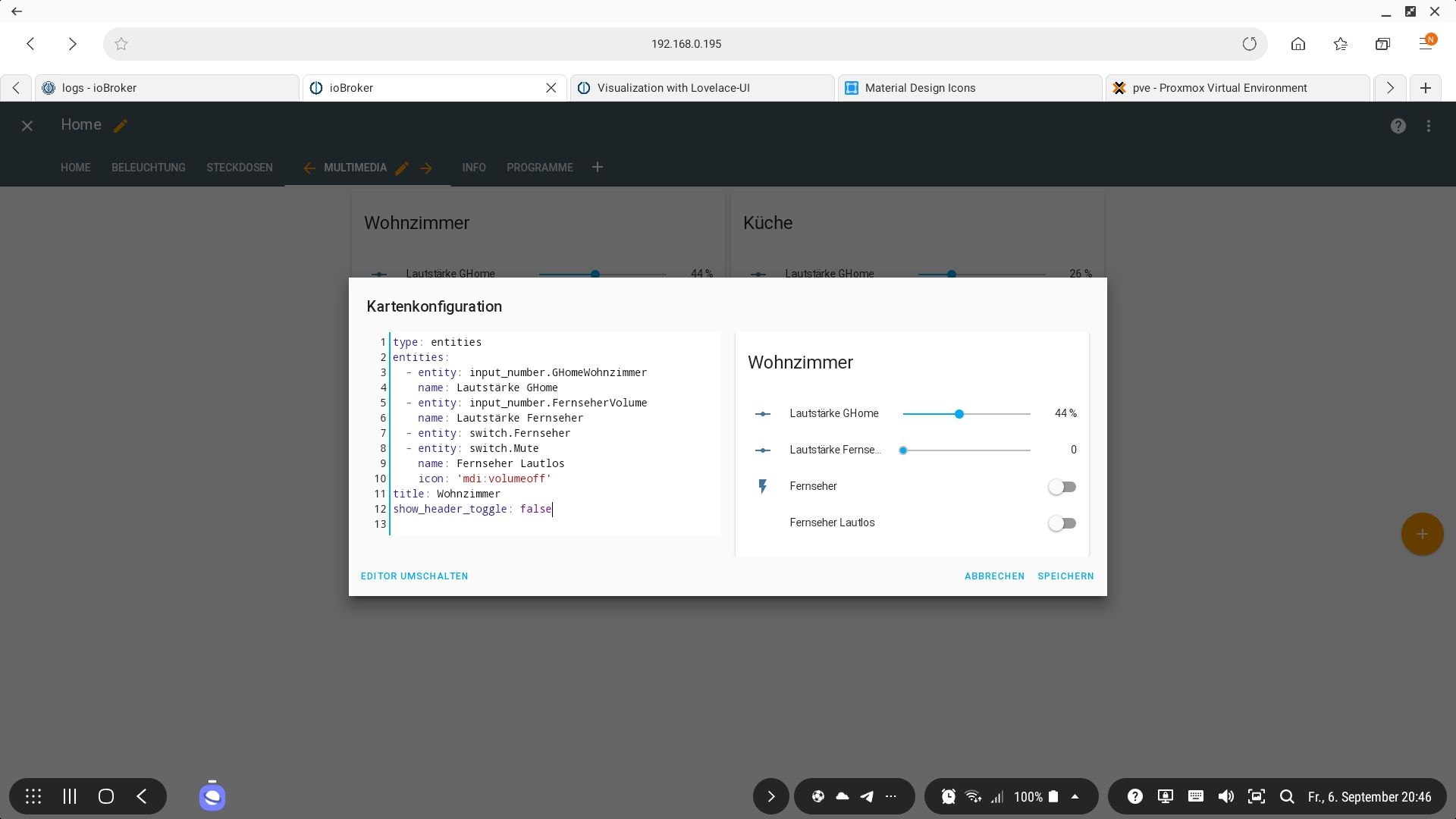Viewport: 1456px width, 819px height.
Task: Adjust Lautstärke GHome slider in preview
Action: (x=959, y=414)
